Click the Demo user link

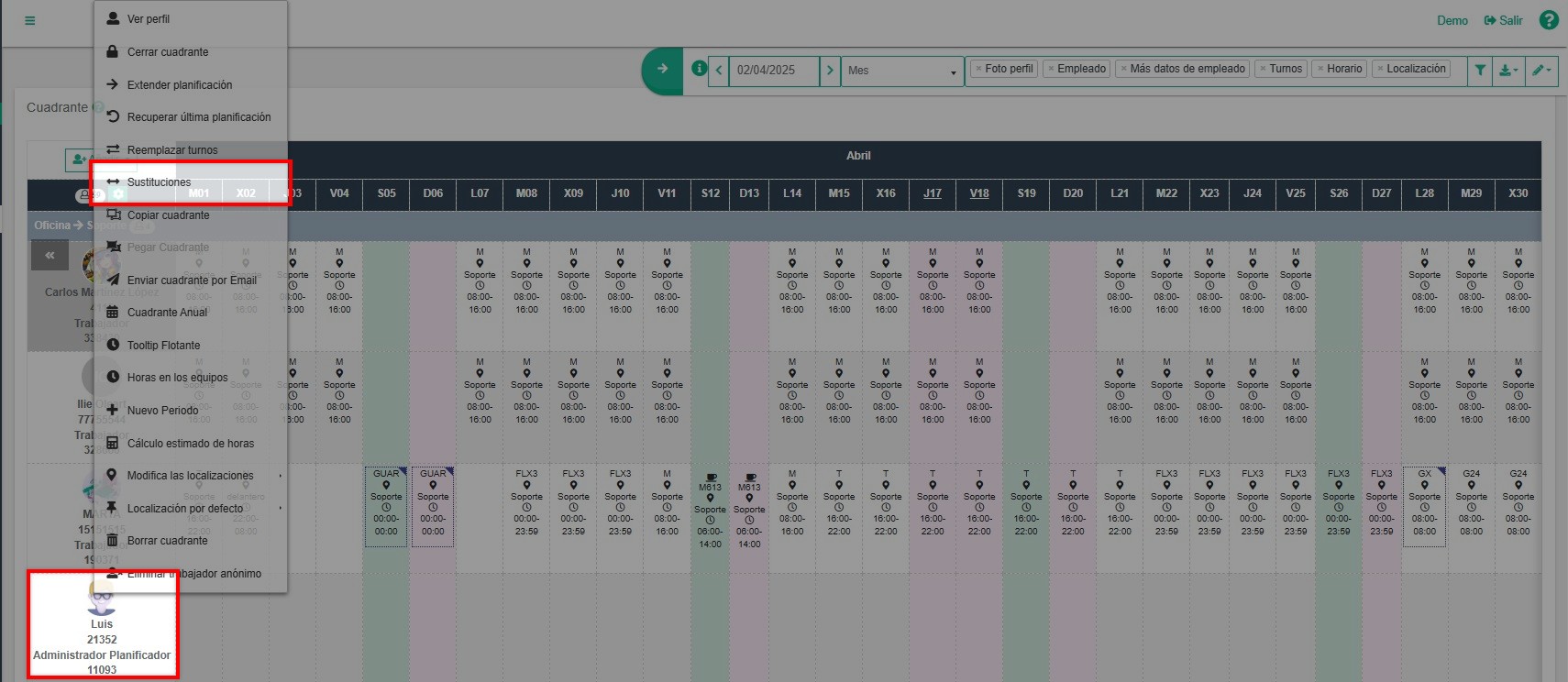1452,20
